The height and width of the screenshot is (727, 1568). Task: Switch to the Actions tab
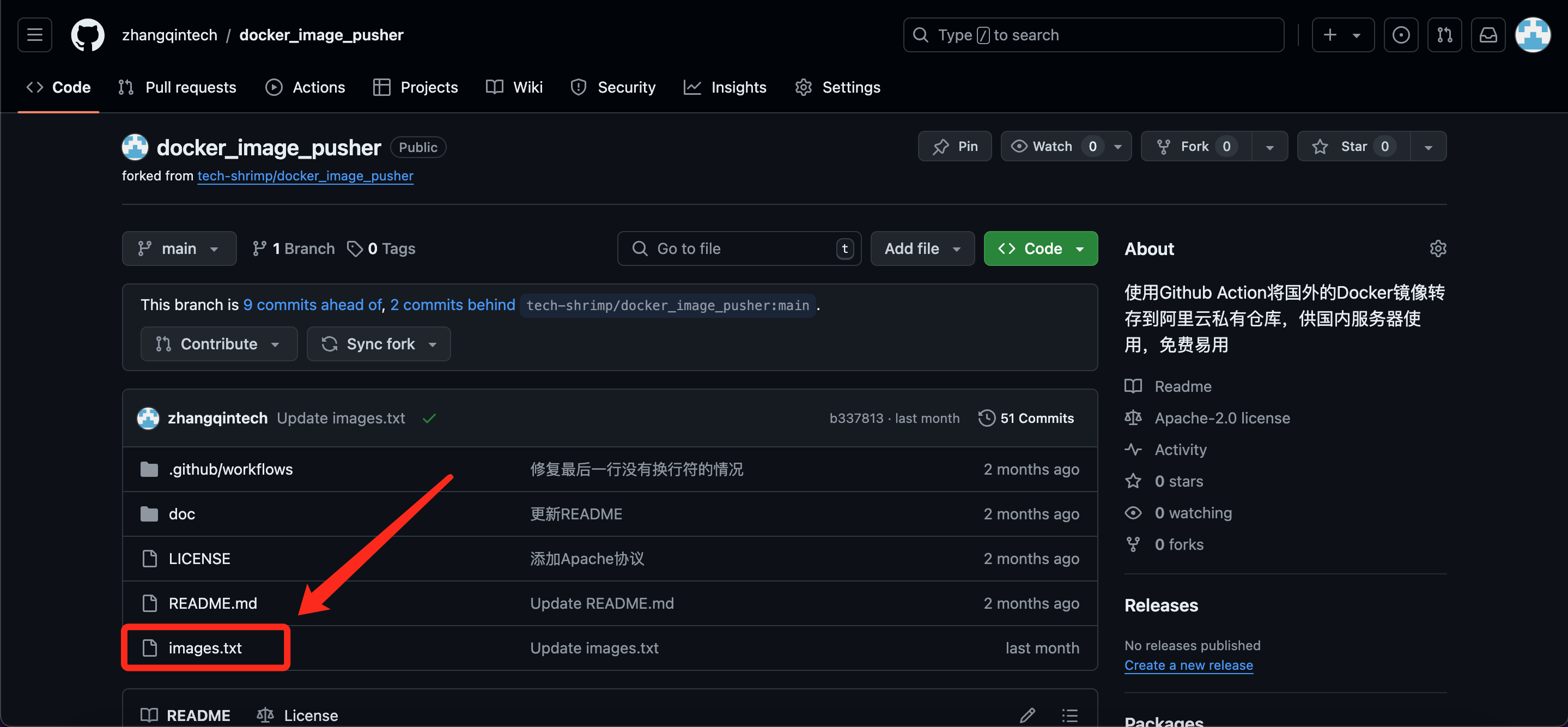tap(306, 87)
